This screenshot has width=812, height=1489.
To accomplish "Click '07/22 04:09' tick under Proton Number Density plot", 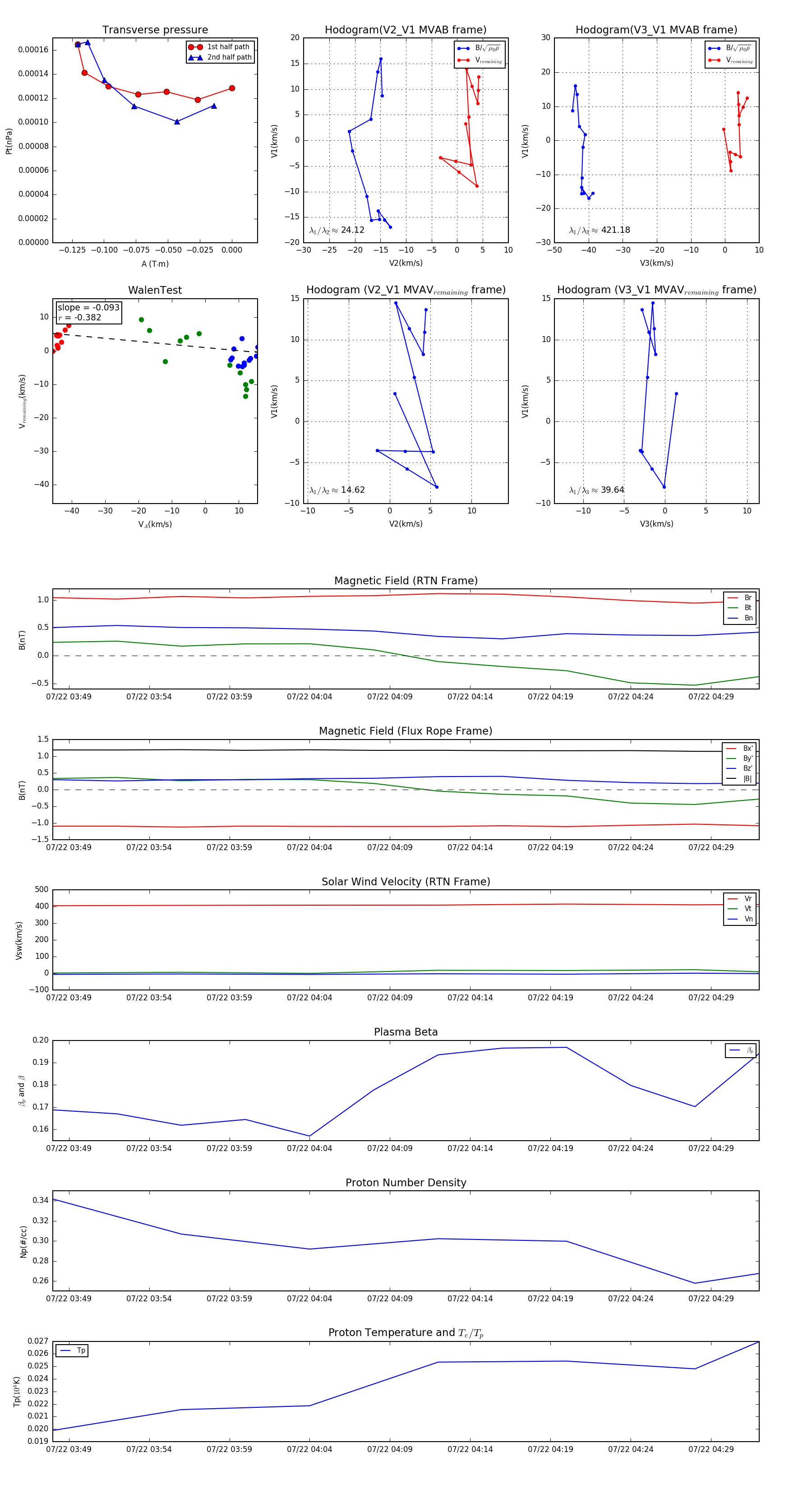I will (390, 1299).
